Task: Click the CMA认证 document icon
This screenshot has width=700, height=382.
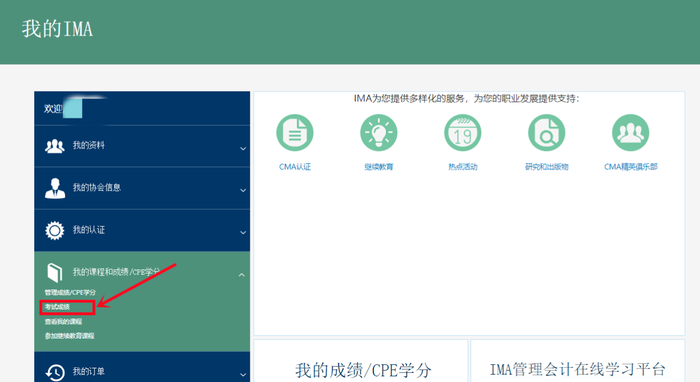Action: click(295, 133)
